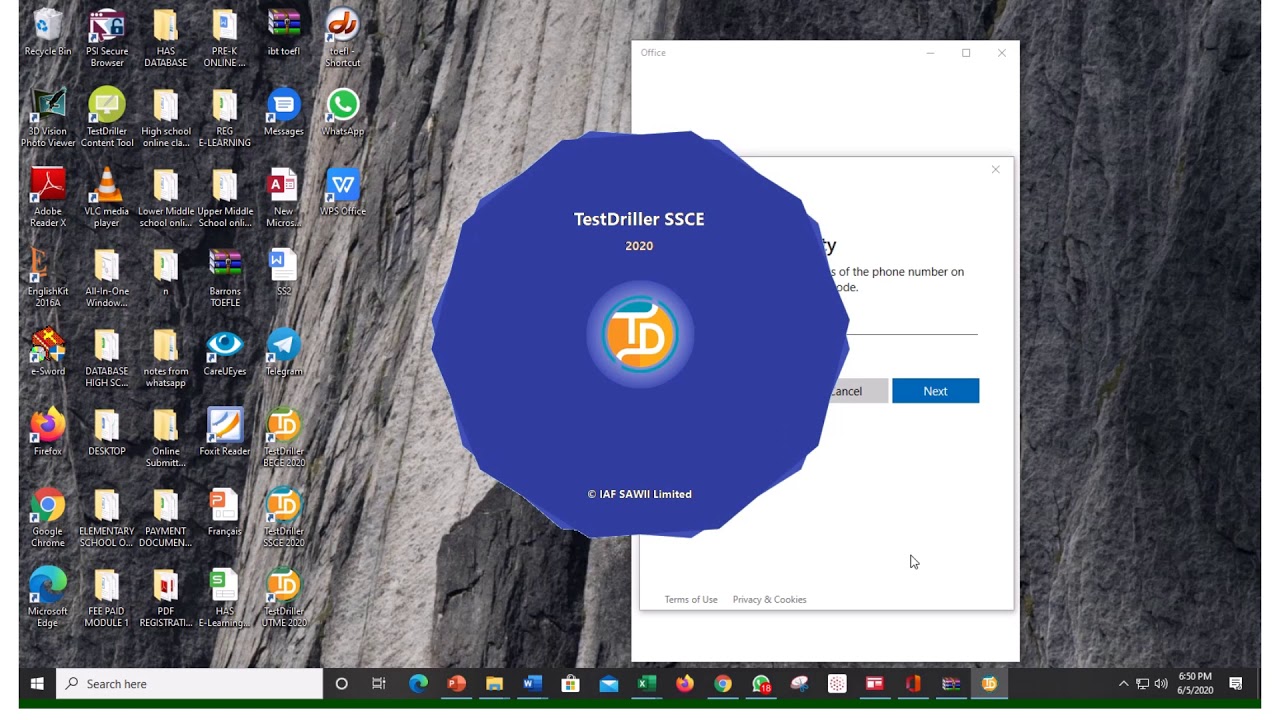The width and height of the screenshot is (1280, 720).
Task: Launch the VLC media player shortcut
Action: pyautogui.click(x=107, y=199)
